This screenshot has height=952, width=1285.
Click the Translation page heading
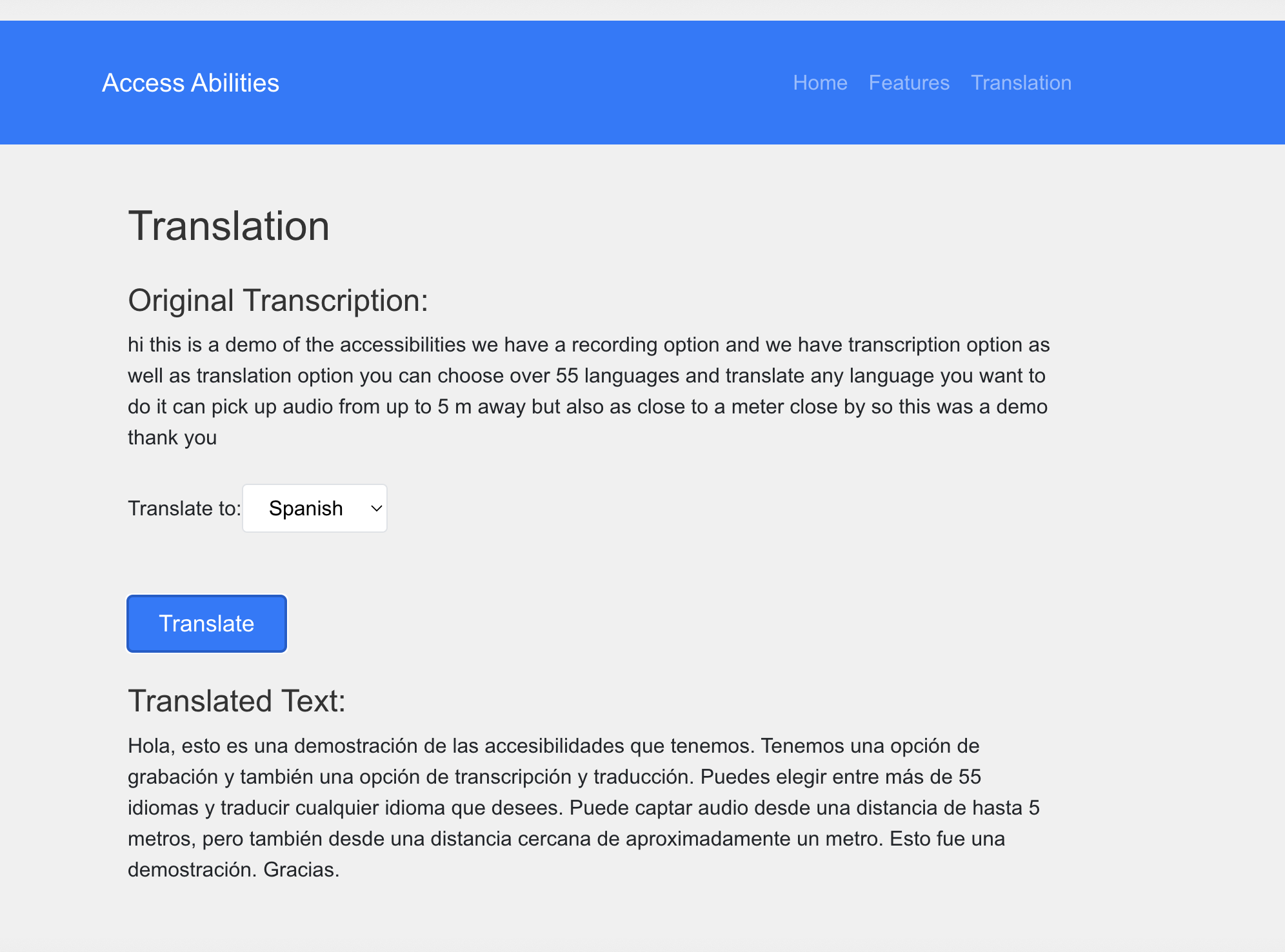pyautogui.click(x=228, y=226)
